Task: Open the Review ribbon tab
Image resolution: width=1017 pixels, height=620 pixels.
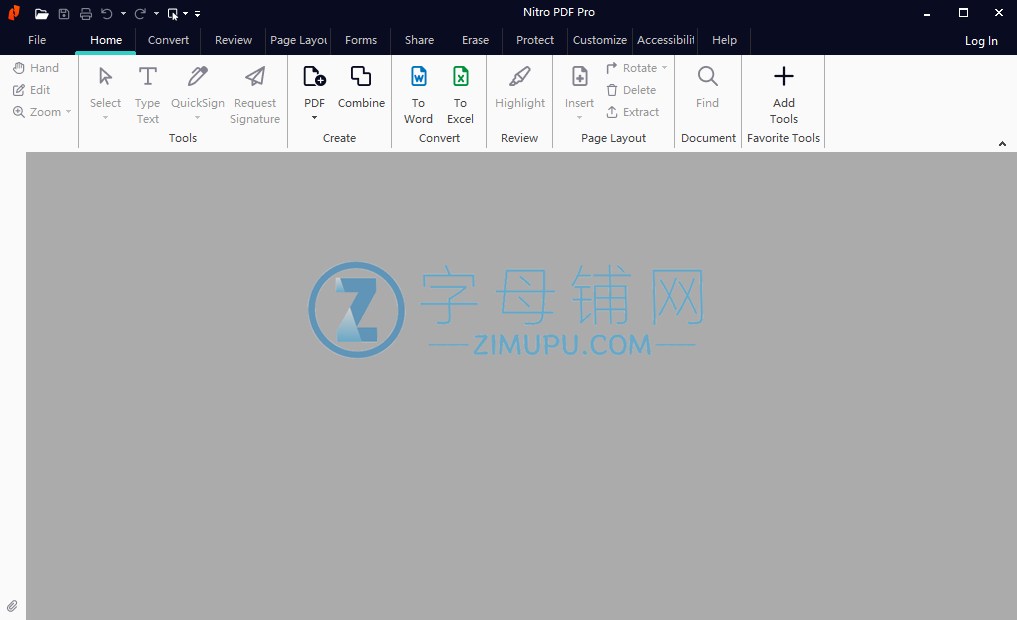Action: pyautogui.click(x=233, y=40)
